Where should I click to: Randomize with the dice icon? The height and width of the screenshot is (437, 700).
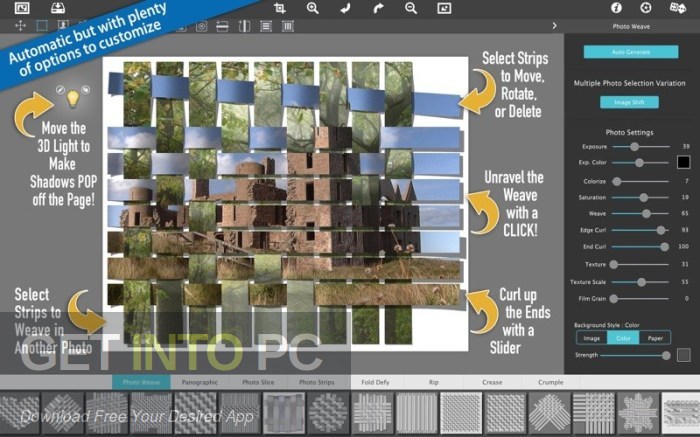pyautogui.click(x=677, y=8)
